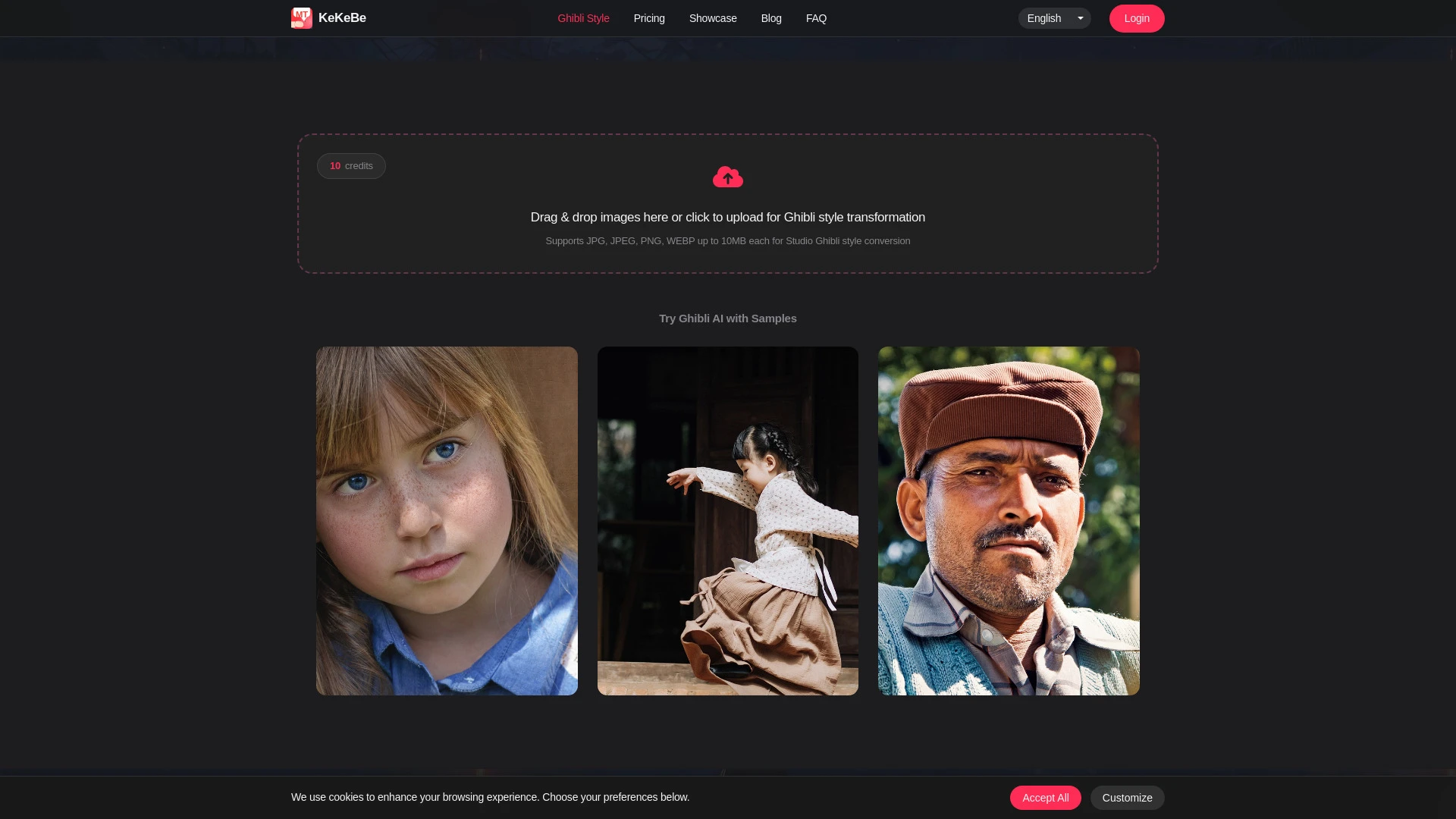Navigate to the Blog
Viewport: 1456px width, 819px height.
(x=770, y=18)
